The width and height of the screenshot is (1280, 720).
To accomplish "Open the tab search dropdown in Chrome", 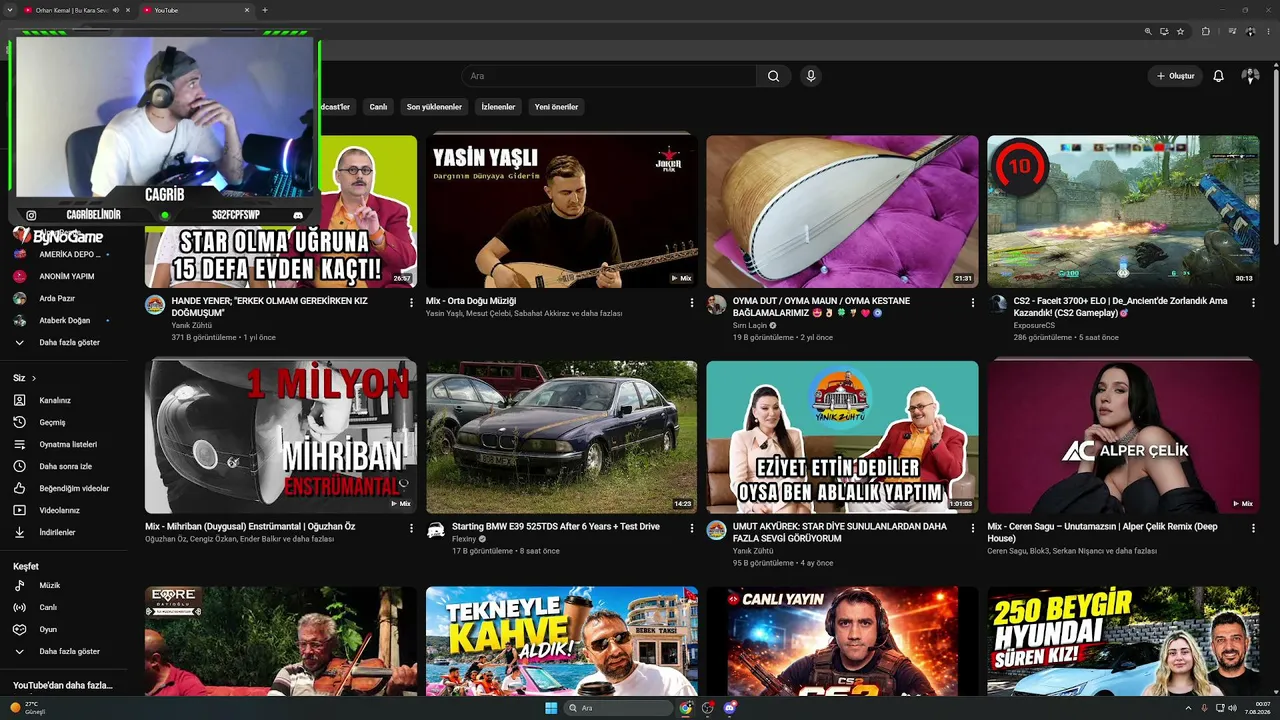I will point(11,10).
